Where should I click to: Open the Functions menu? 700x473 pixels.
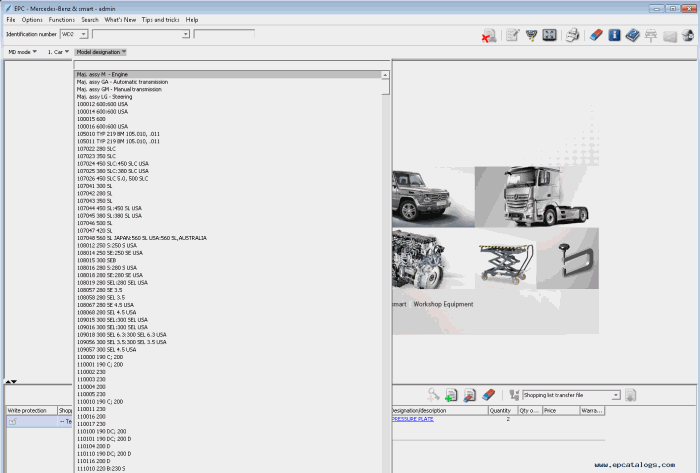62,20
